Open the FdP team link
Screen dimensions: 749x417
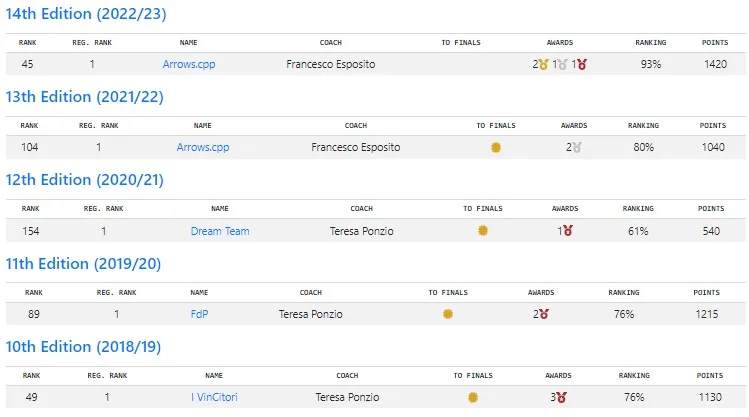199,314
